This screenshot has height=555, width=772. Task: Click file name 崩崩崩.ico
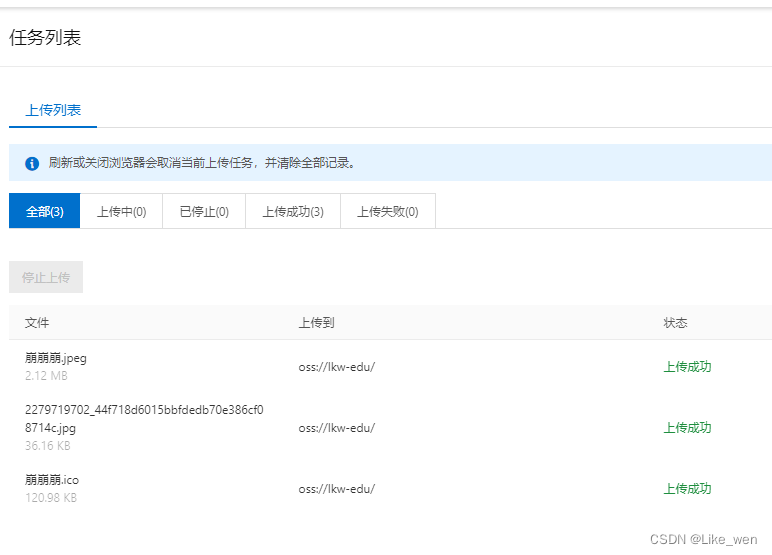52,480
